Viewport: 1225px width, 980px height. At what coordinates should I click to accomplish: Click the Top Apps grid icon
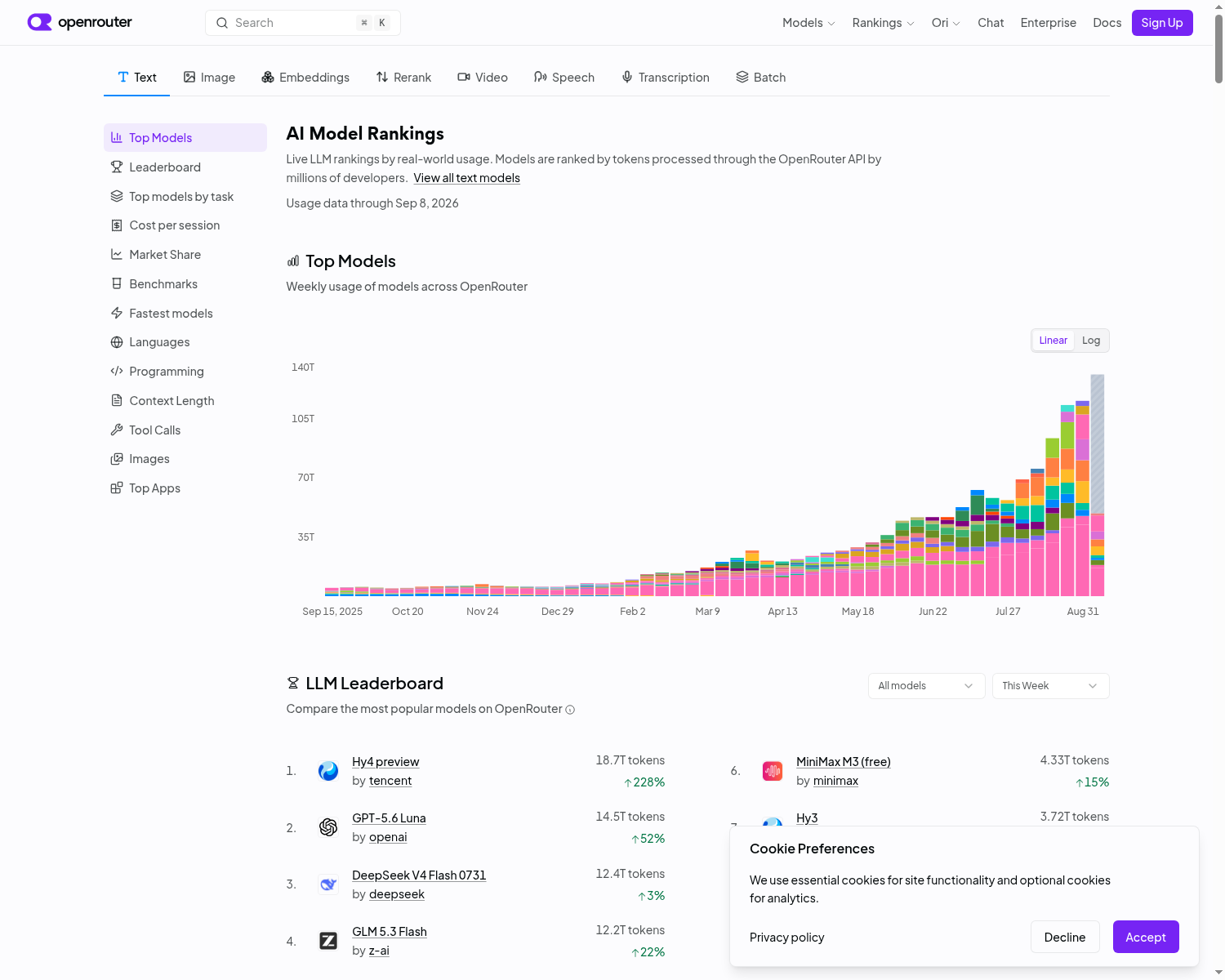(117, 488)
